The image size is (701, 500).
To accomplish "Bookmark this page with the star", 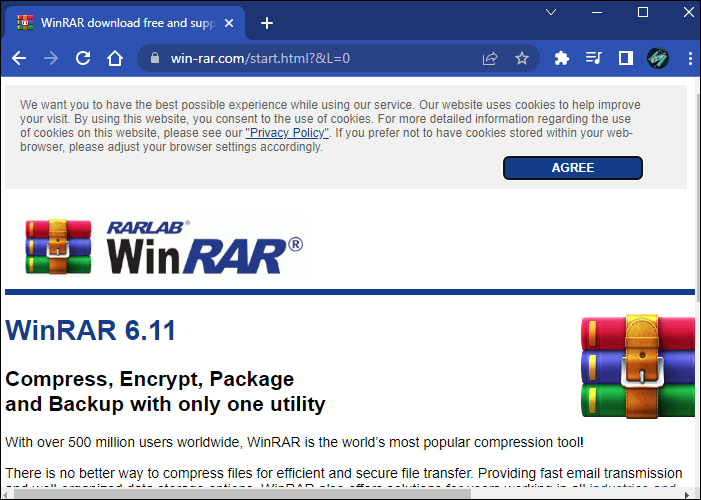I will coord(522,58).
